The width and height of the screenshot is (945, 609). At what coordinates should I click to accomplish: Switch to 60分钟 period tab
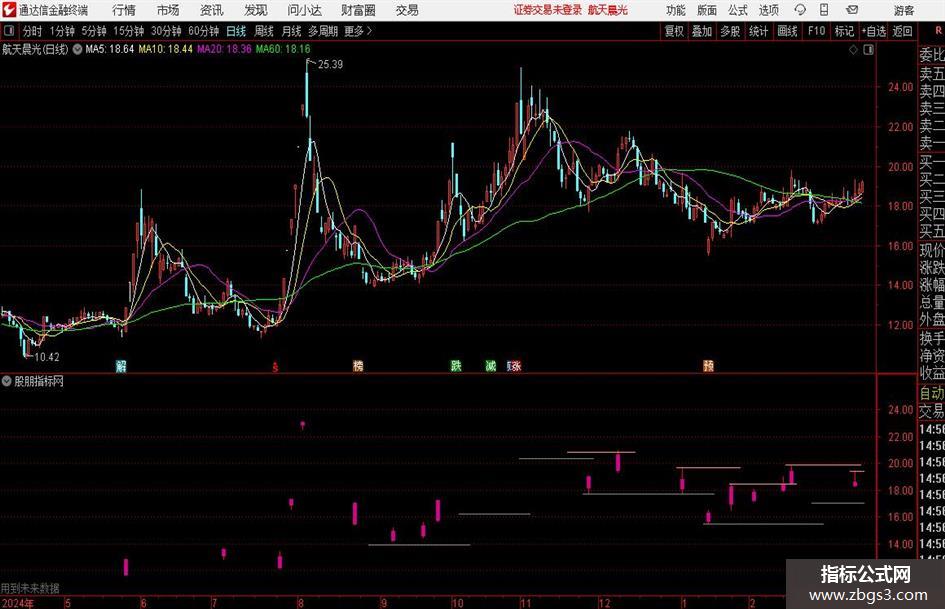pyautogui.click(x=204, y=31)
